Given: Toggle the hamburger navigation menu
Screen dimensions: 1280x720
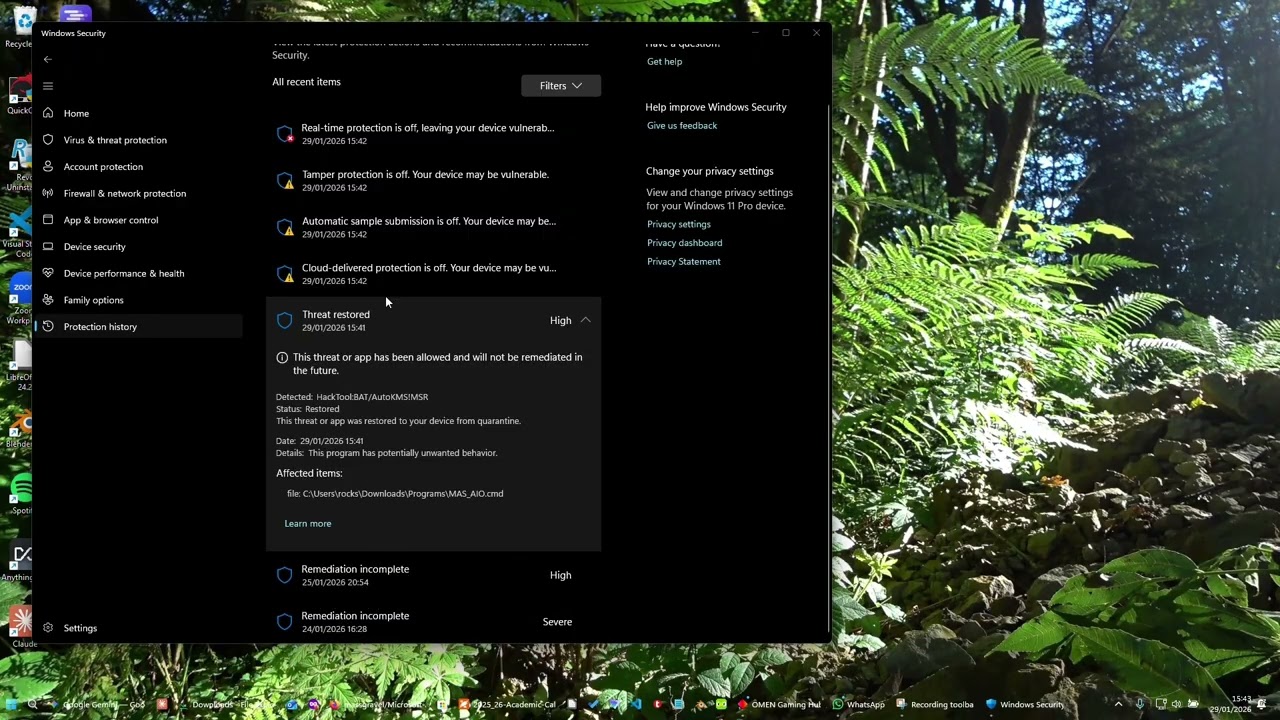Looking at the screenshot, I should pos(47,86).
